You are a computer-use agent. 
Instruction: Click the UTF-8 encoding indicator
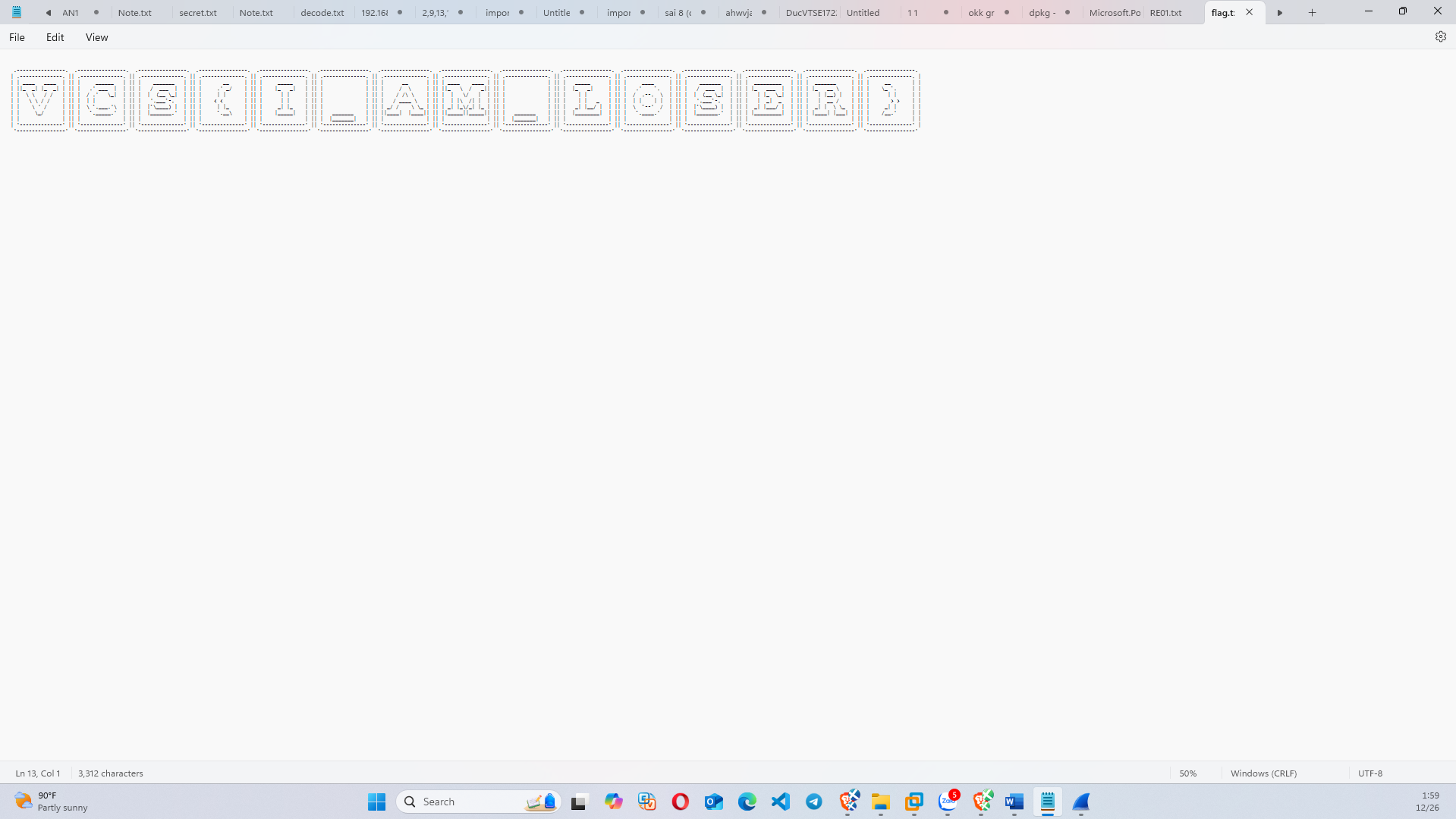[x=1370, y=773]
